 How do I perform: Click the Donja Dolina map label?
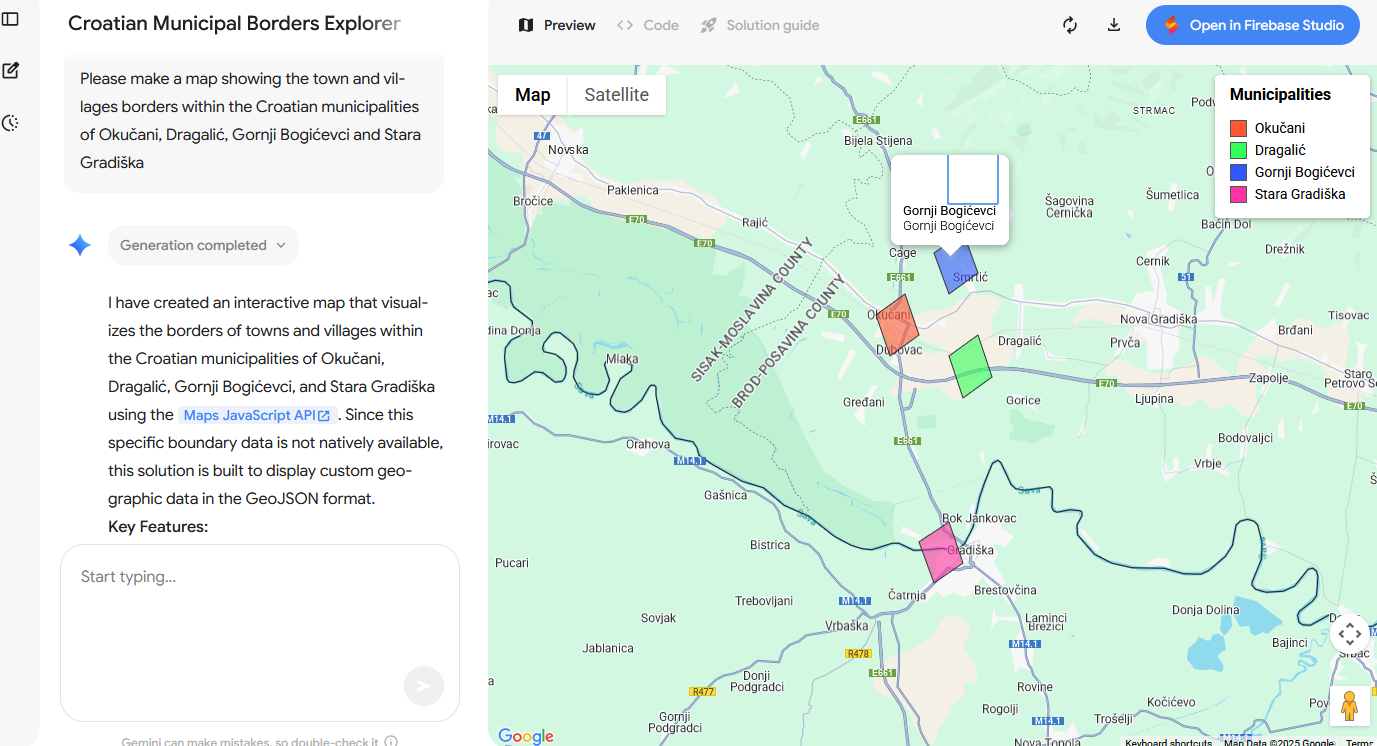click(1205, 610)
